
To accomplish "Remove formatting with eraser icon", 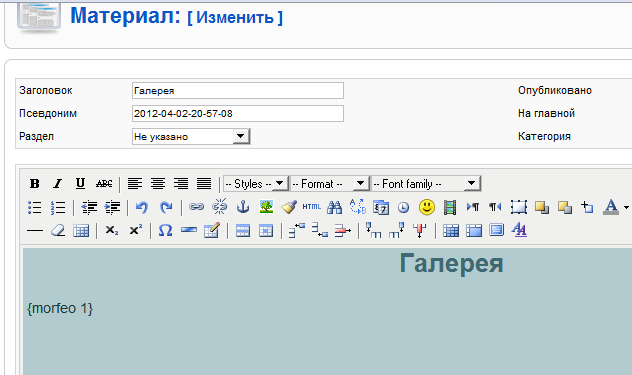I will (x=58, y=231).
